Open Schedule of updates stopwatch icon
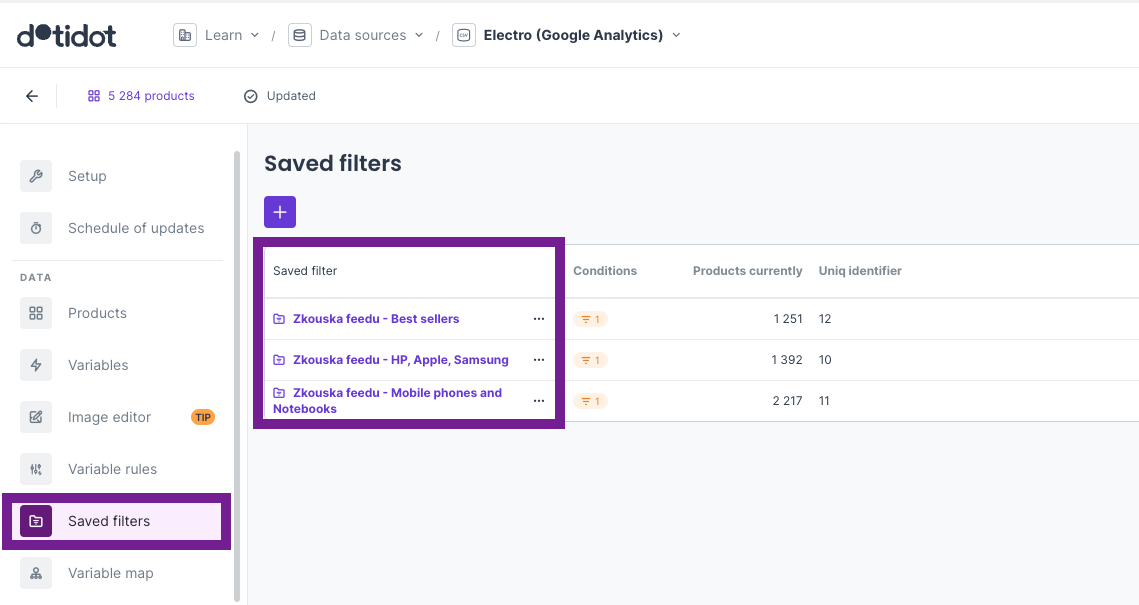The image size is (1139, 605). pyautogui.click(x=36, y=228)
